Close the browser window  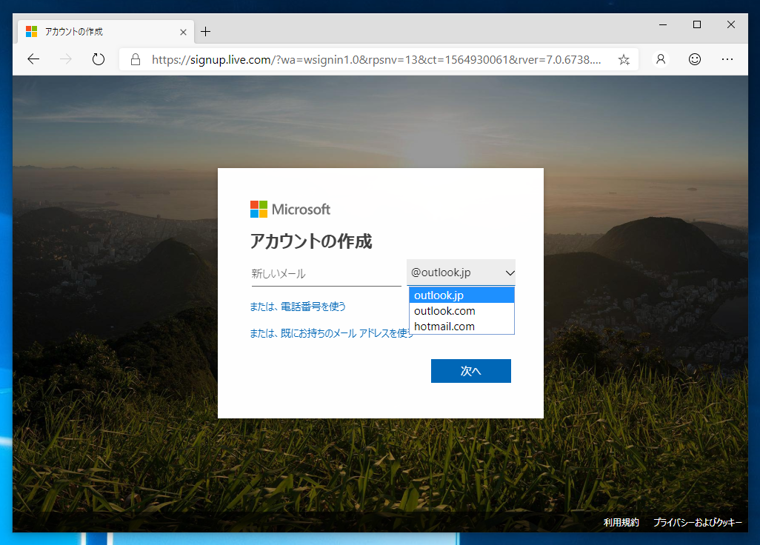731,24
